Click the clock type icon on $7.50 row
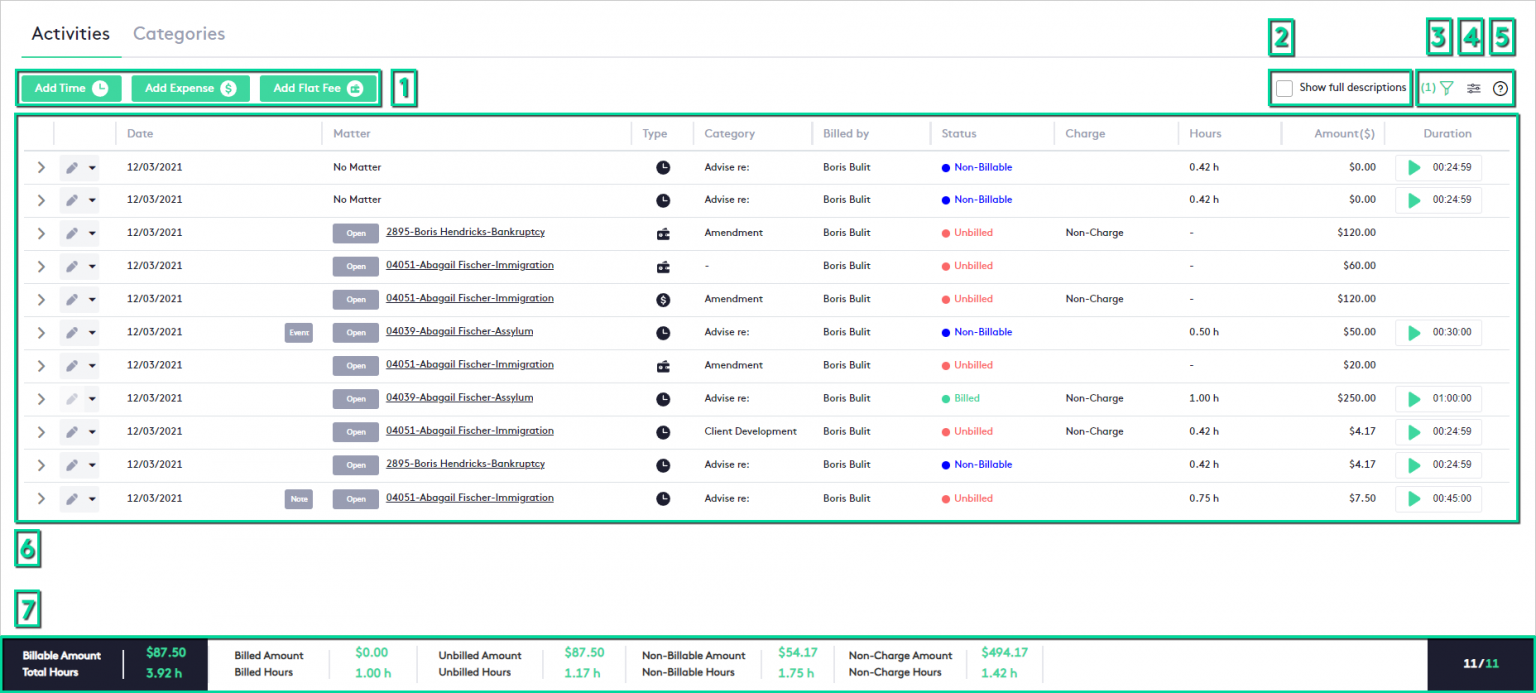This screenshot has width=1536, height=693. pyautogui.click(x=663, y=498)
